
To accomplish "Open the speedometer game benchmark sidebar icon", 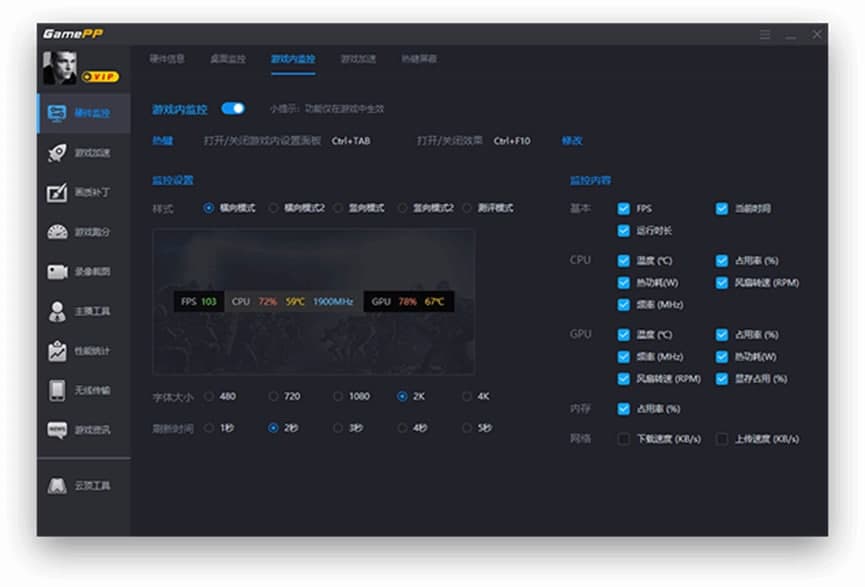I will (x=57, y=232).
